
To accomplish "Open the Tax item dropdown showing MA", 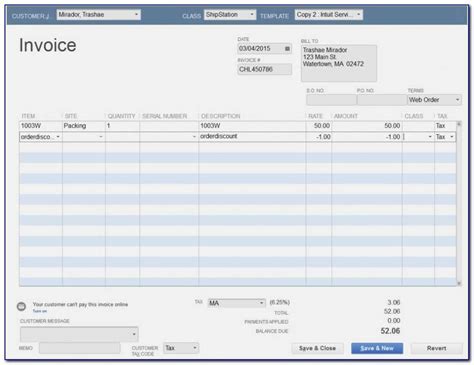I will (x=236, y=303).
